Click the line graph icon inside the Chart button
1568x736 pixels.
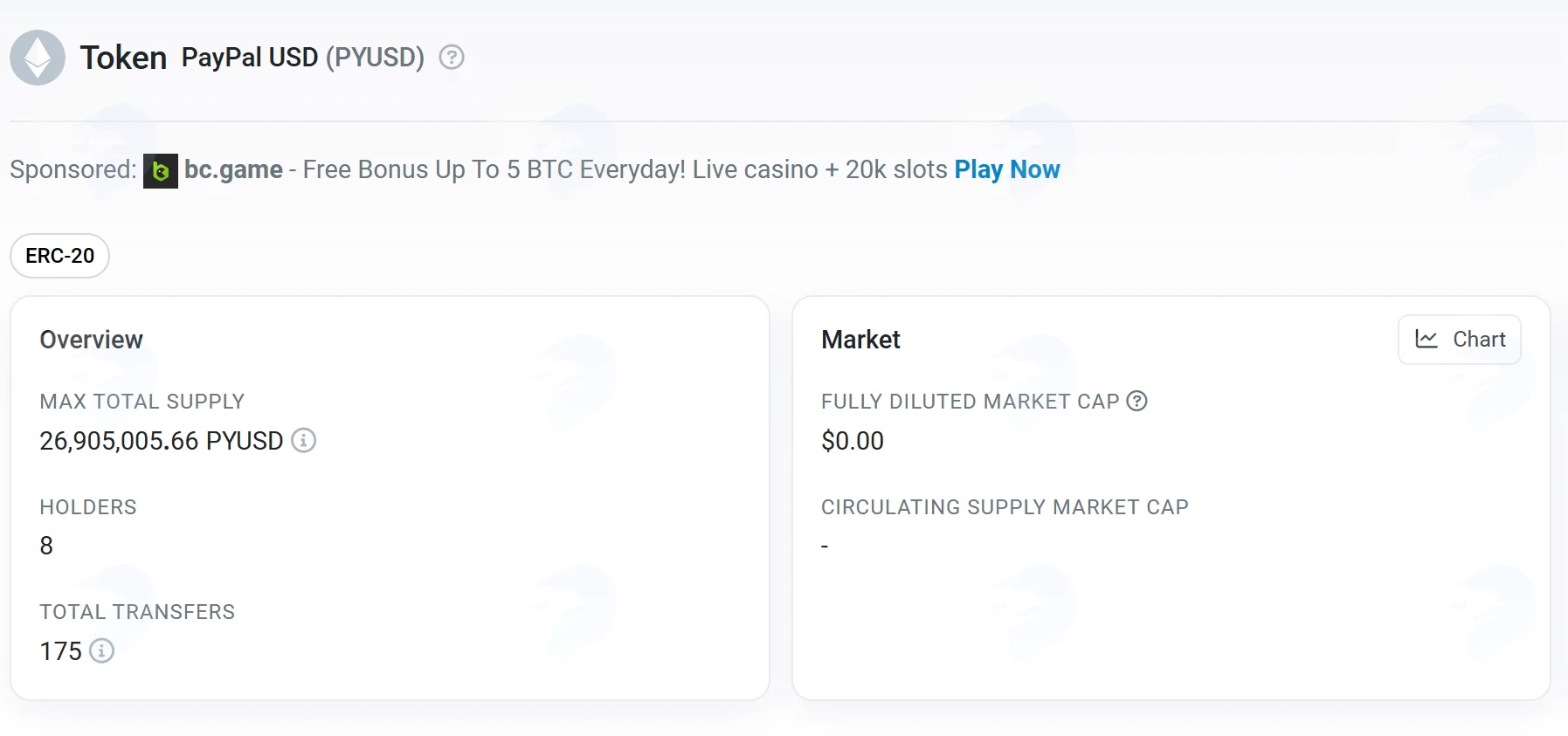point(1426,339)
